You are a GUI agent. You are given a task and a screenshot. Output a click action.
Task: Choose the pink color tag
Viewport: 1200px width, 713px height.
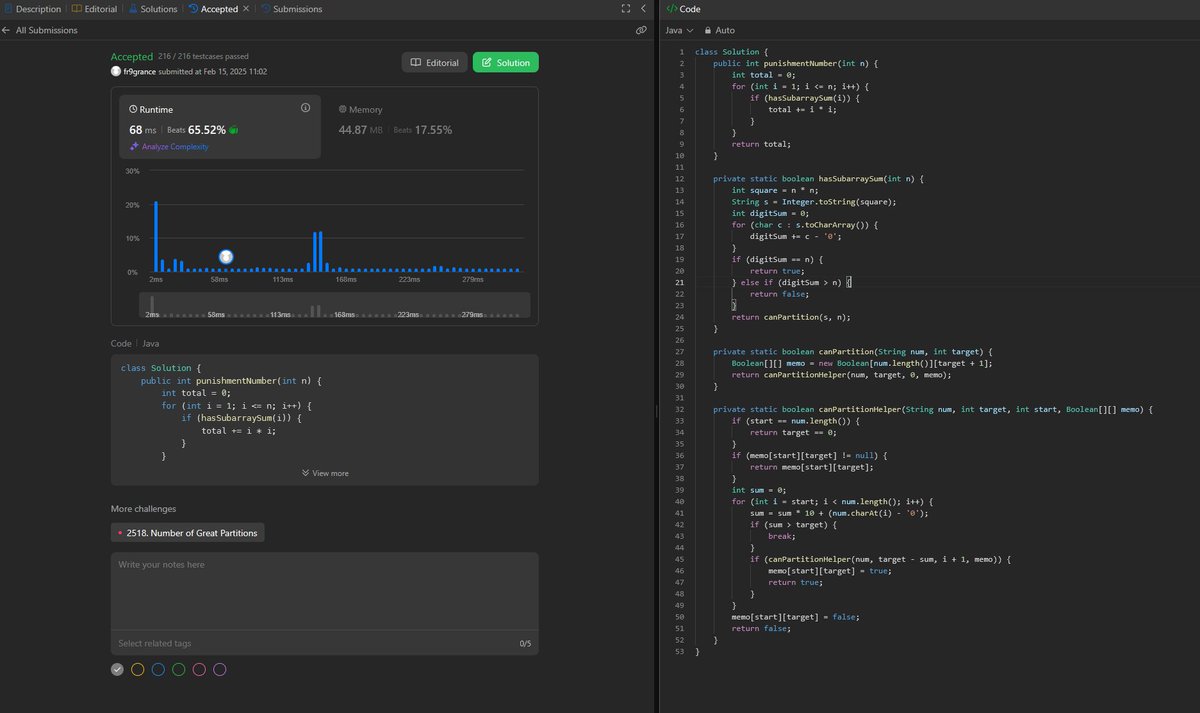pyautogui.click(x=199, y=669)
